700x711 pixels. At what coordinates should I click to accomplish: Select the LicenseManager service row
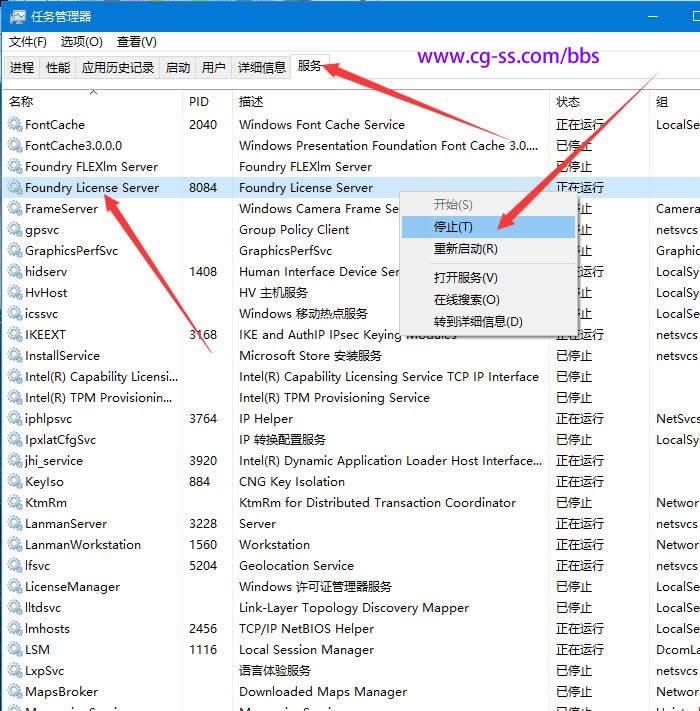click(72, 587)
